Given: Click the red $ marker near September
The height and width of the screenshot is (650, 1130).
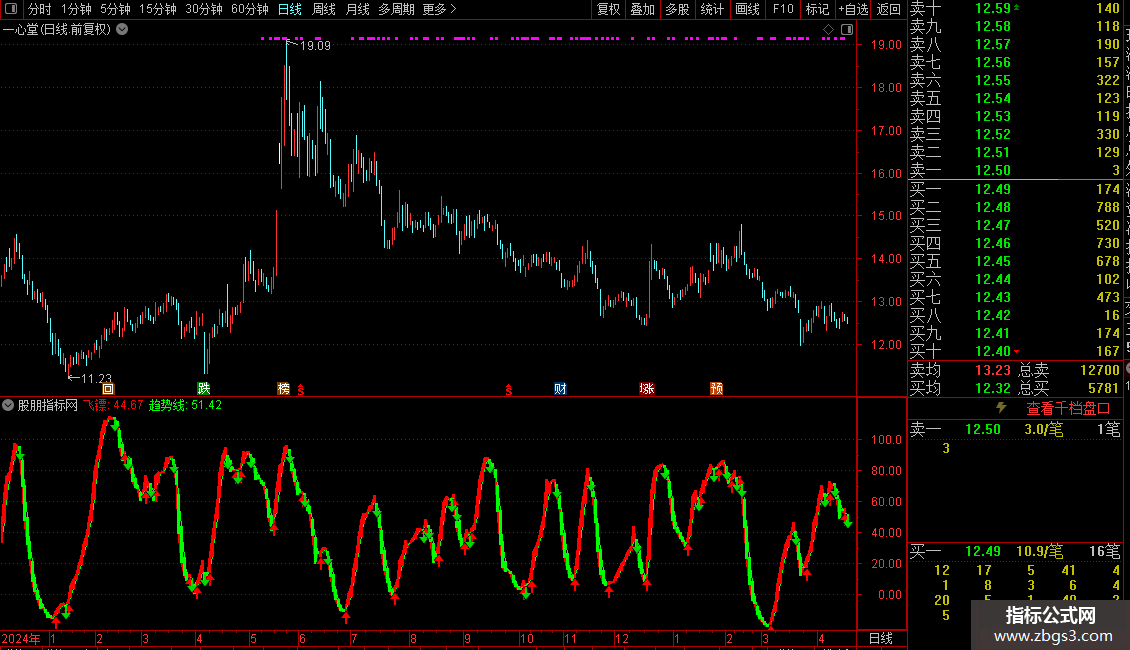Looking at the screenshot, I should click(x=508, y=389).
